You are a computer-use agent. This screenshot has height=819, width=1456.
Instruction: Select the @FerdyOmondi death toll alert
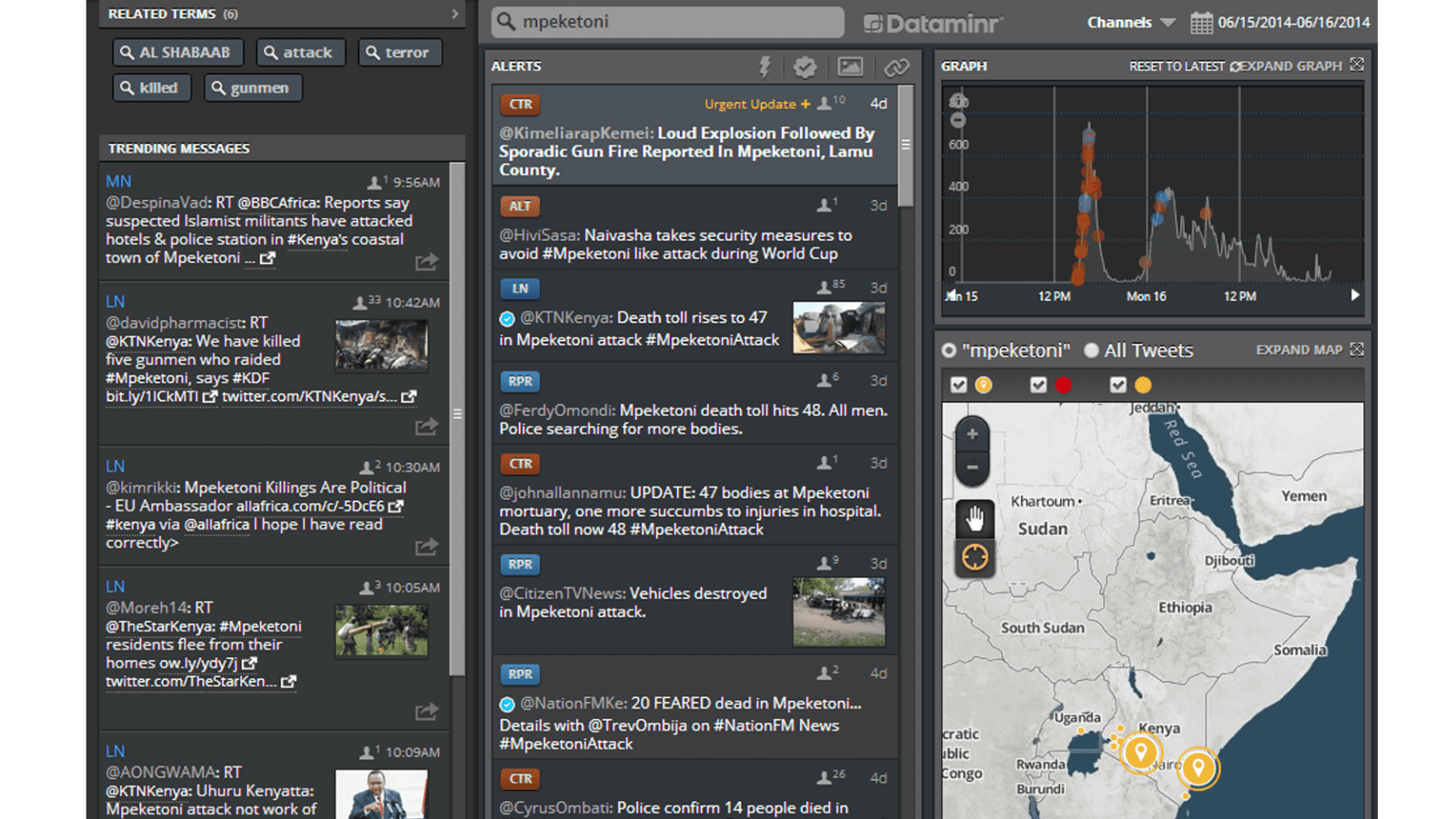pyautogui.click(x=694, y=403)
